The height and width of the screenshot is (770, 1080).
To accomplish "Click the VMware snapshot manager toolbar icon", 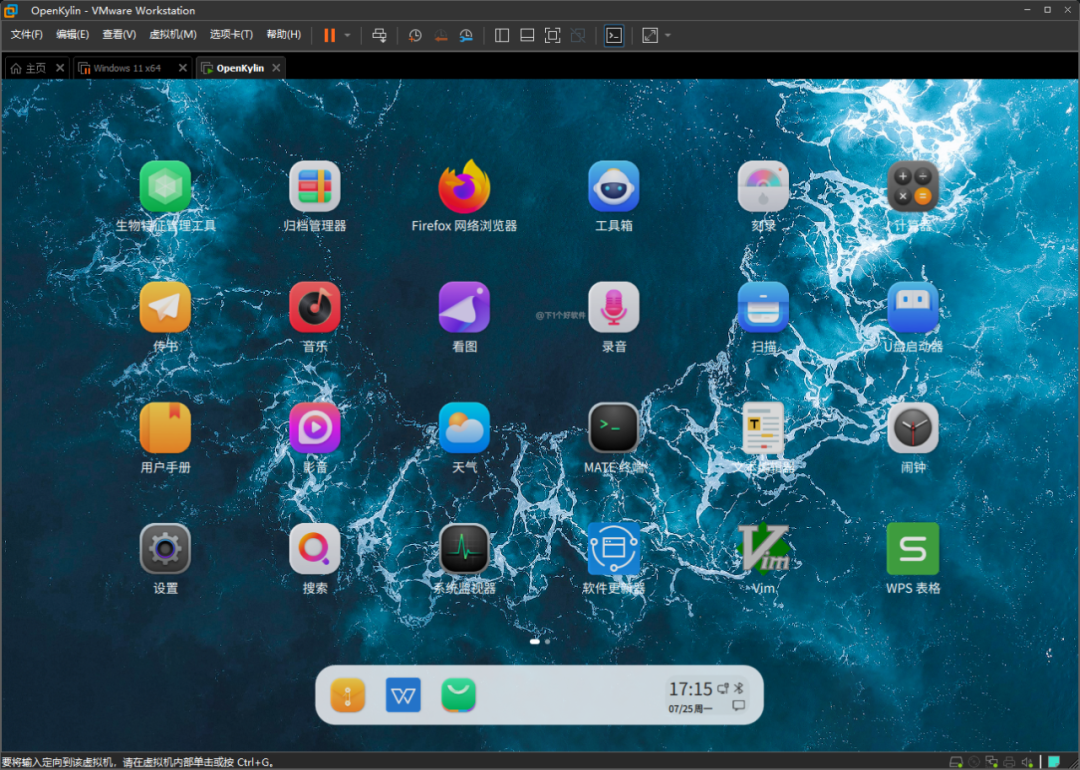I will coord(466,35).
